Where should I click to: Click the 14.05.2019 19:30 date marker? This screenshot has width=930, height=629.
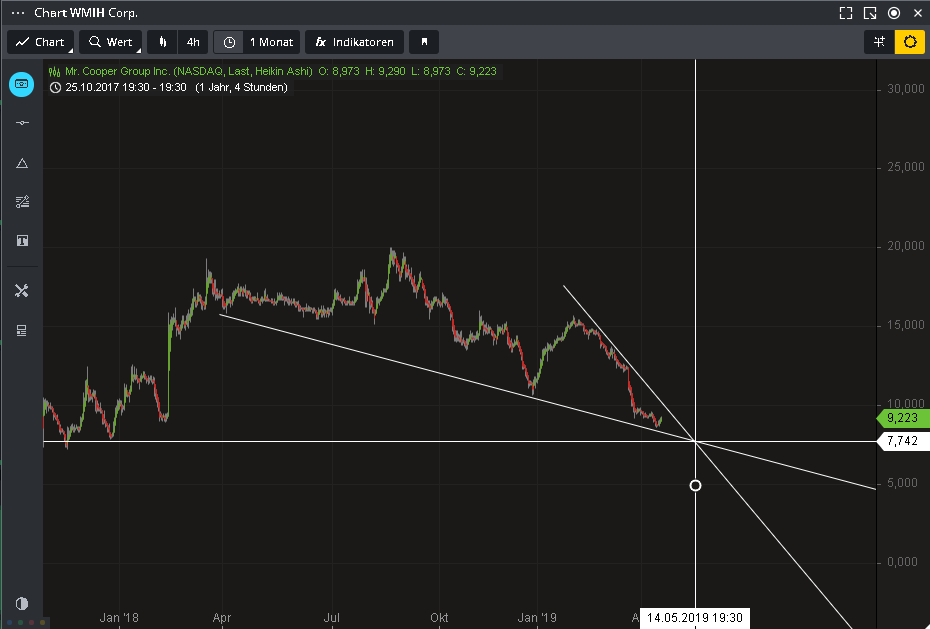click(x=695, y=618)
